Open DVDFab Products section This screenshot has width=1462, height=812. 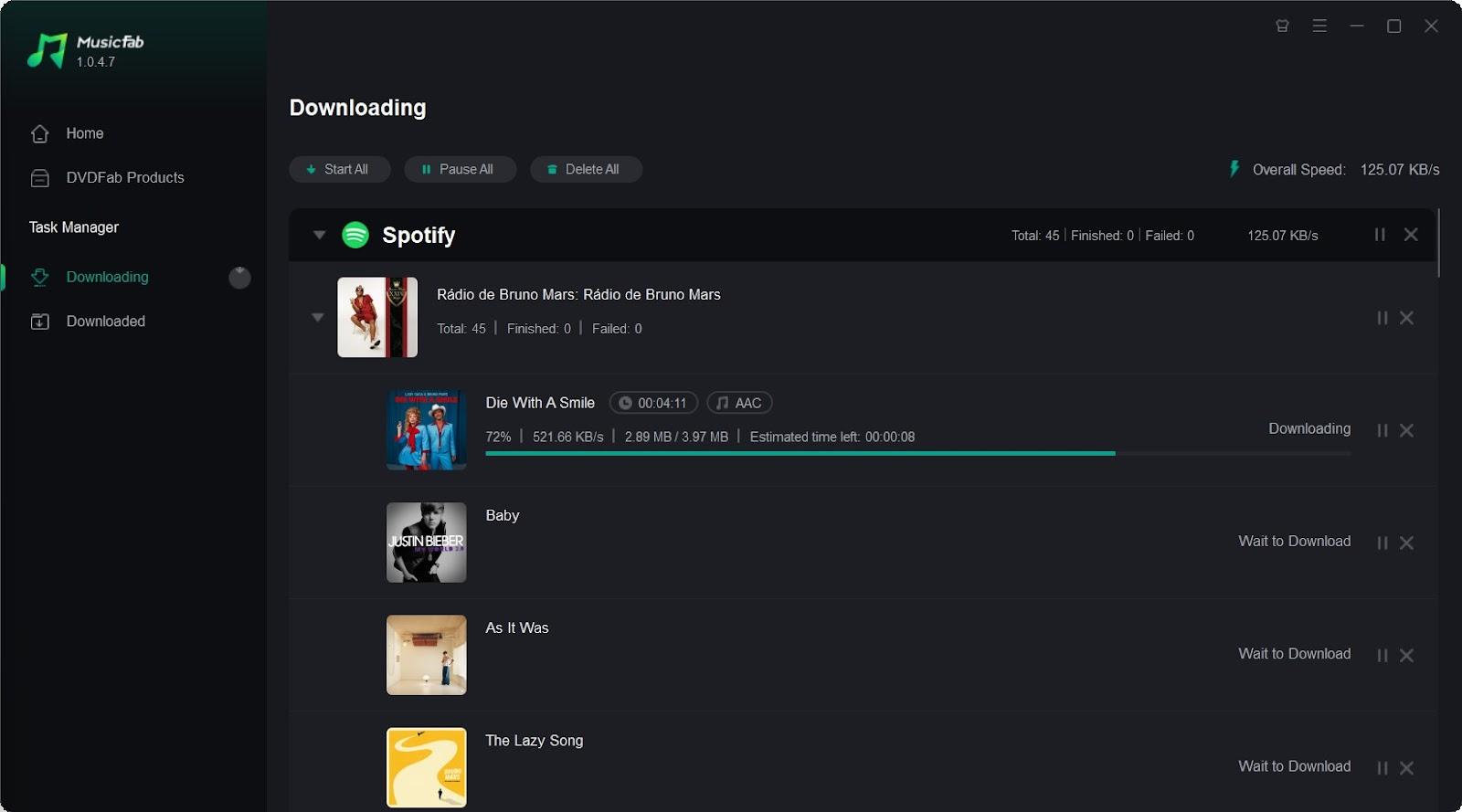tap(125, 178)
